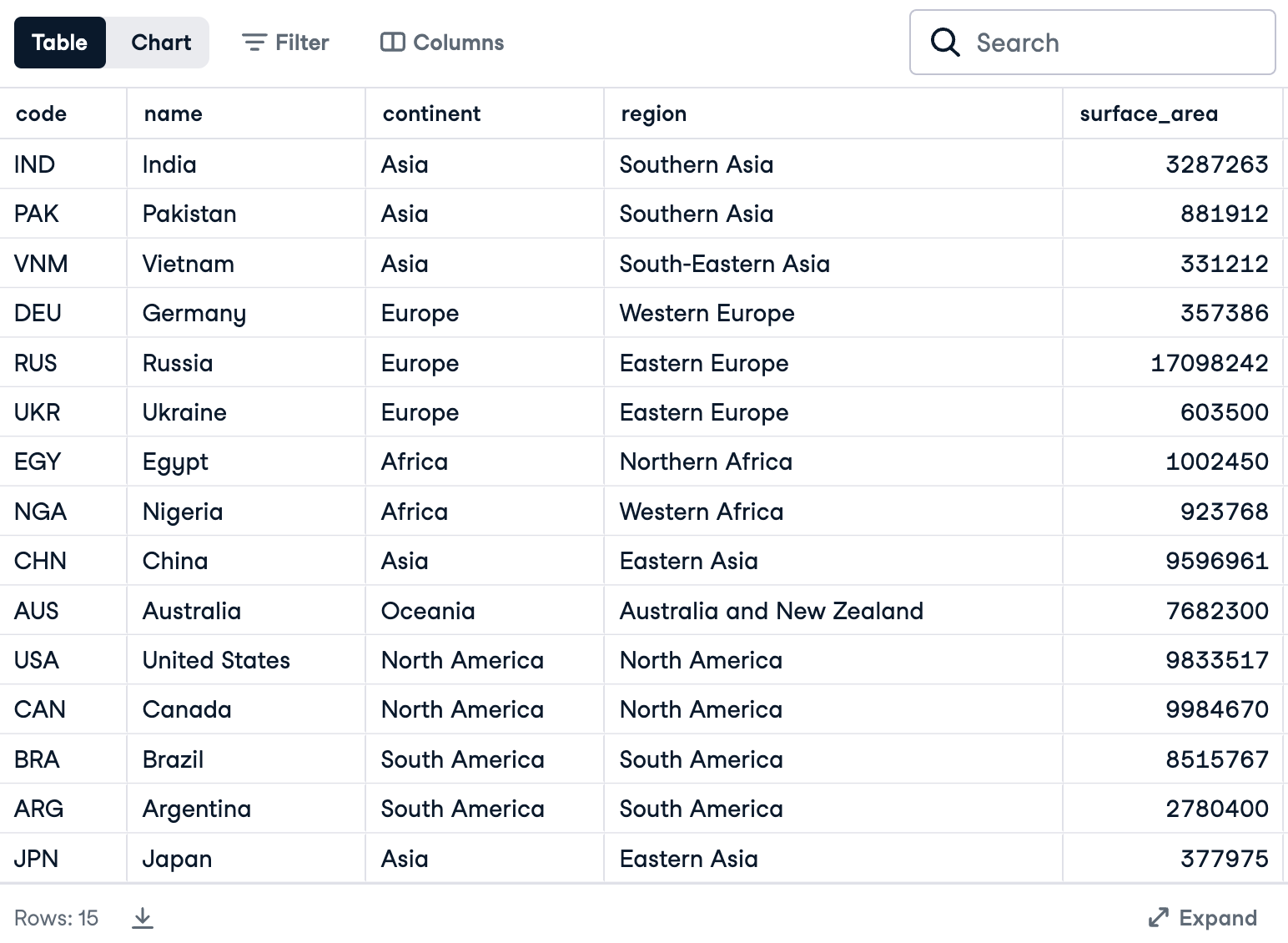Click the columns layout icon
The width and height of the screenshot is (1288, 943).
392,43
